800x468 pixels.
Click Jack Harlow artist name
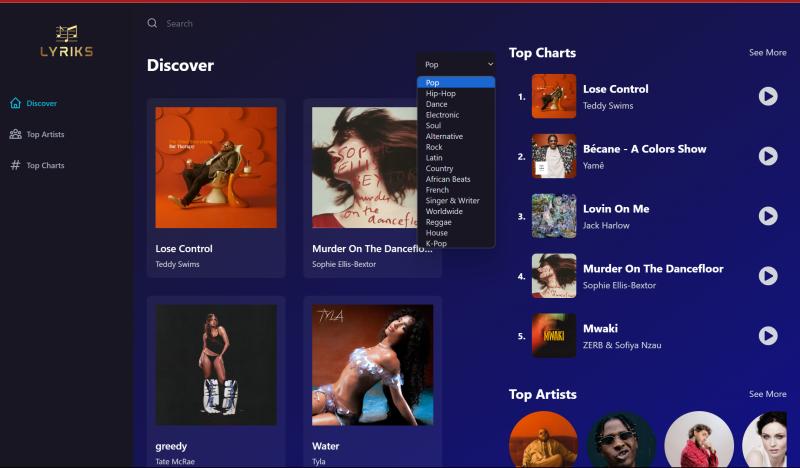click(606, 226)
